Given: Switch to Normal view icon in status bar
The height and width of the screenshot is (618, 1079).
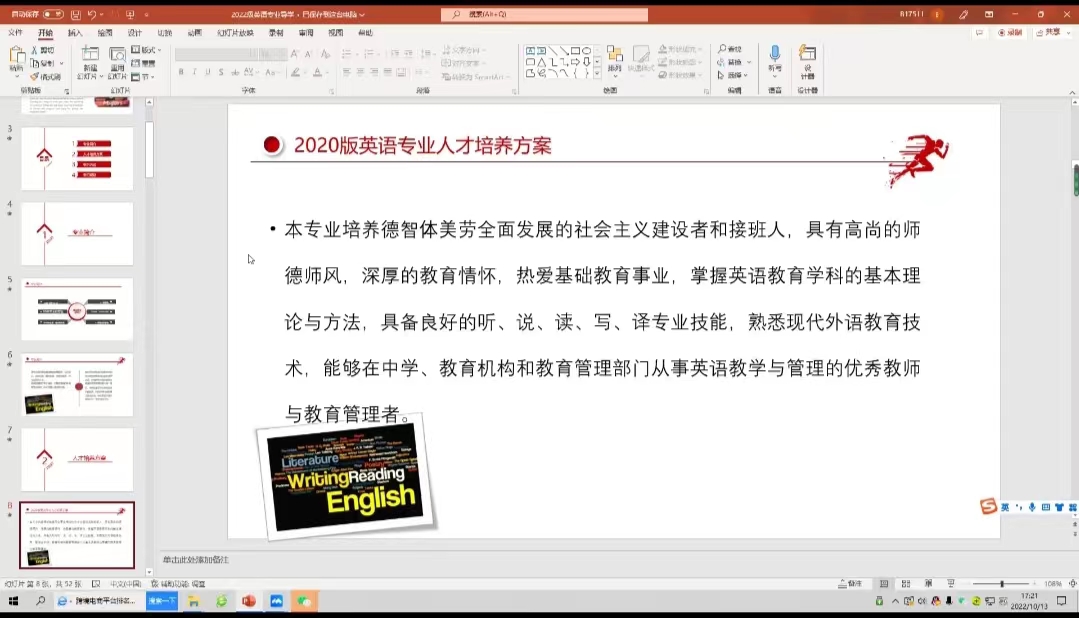Looking at the screenshot, I should (884, 584).
